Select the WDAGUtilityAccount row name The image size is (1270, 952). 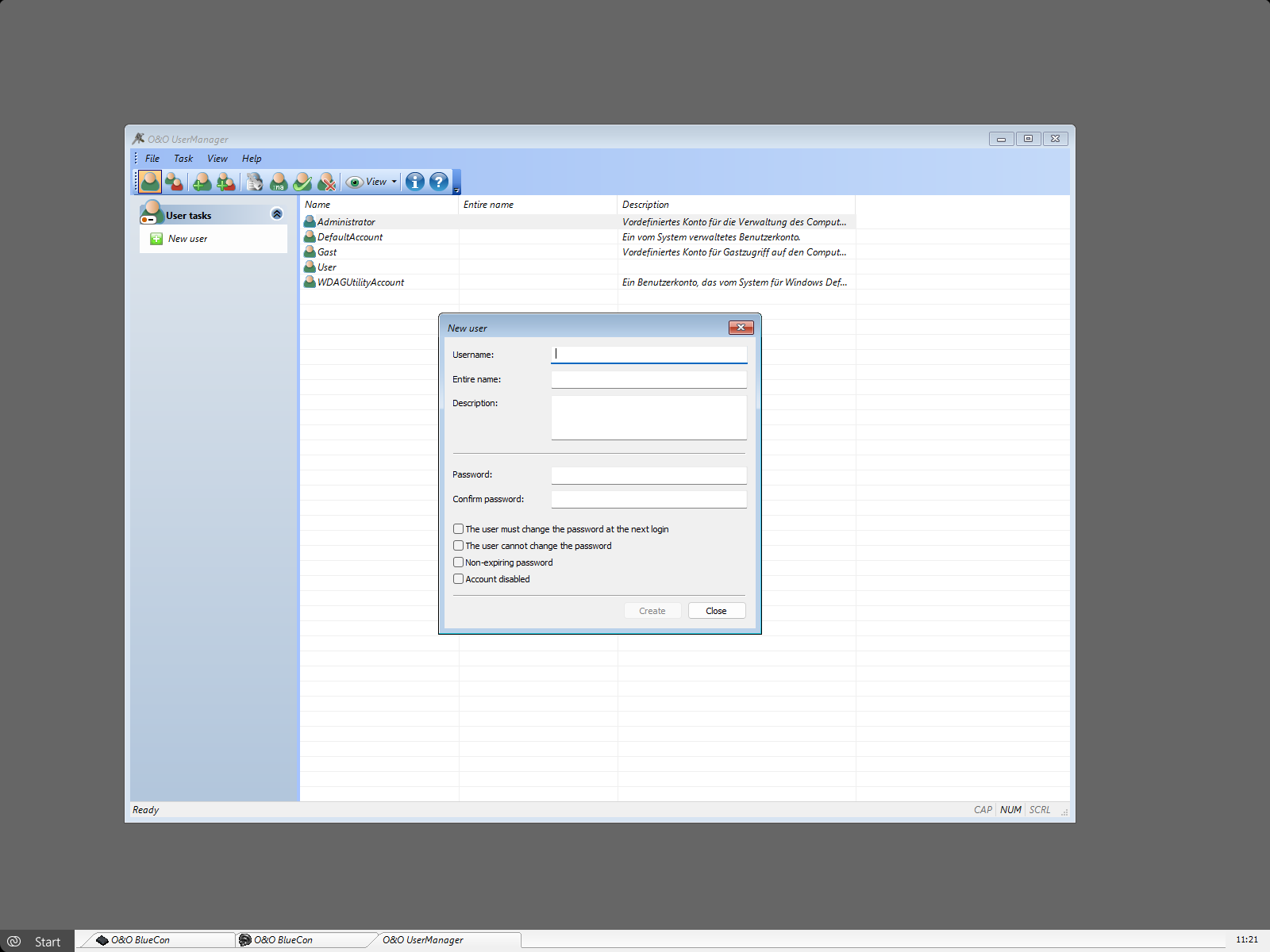pos(361,282)
